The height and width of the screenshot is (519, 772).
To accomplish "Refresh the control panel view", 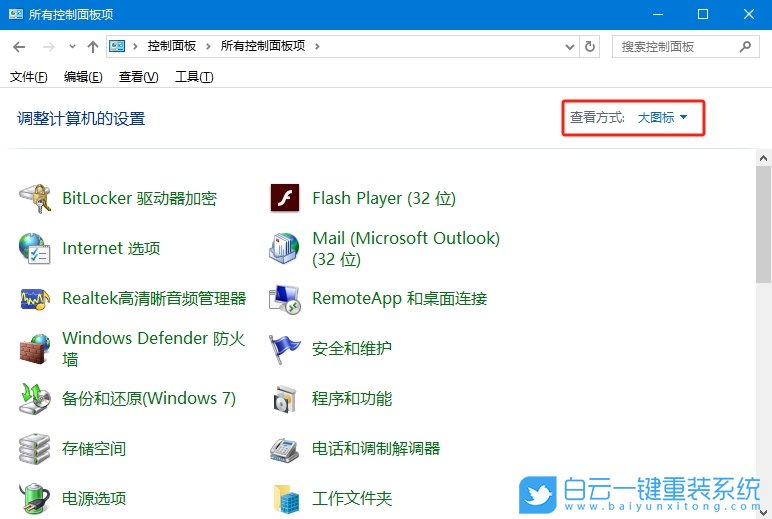I will (x=589, y=46).
